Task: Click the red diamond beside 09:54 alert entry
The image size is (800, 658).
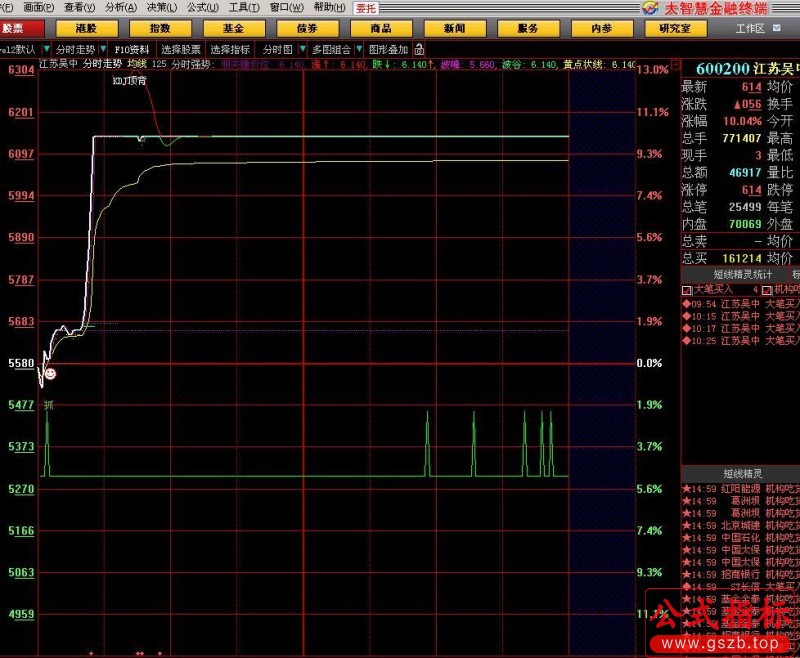Action: 686,302
